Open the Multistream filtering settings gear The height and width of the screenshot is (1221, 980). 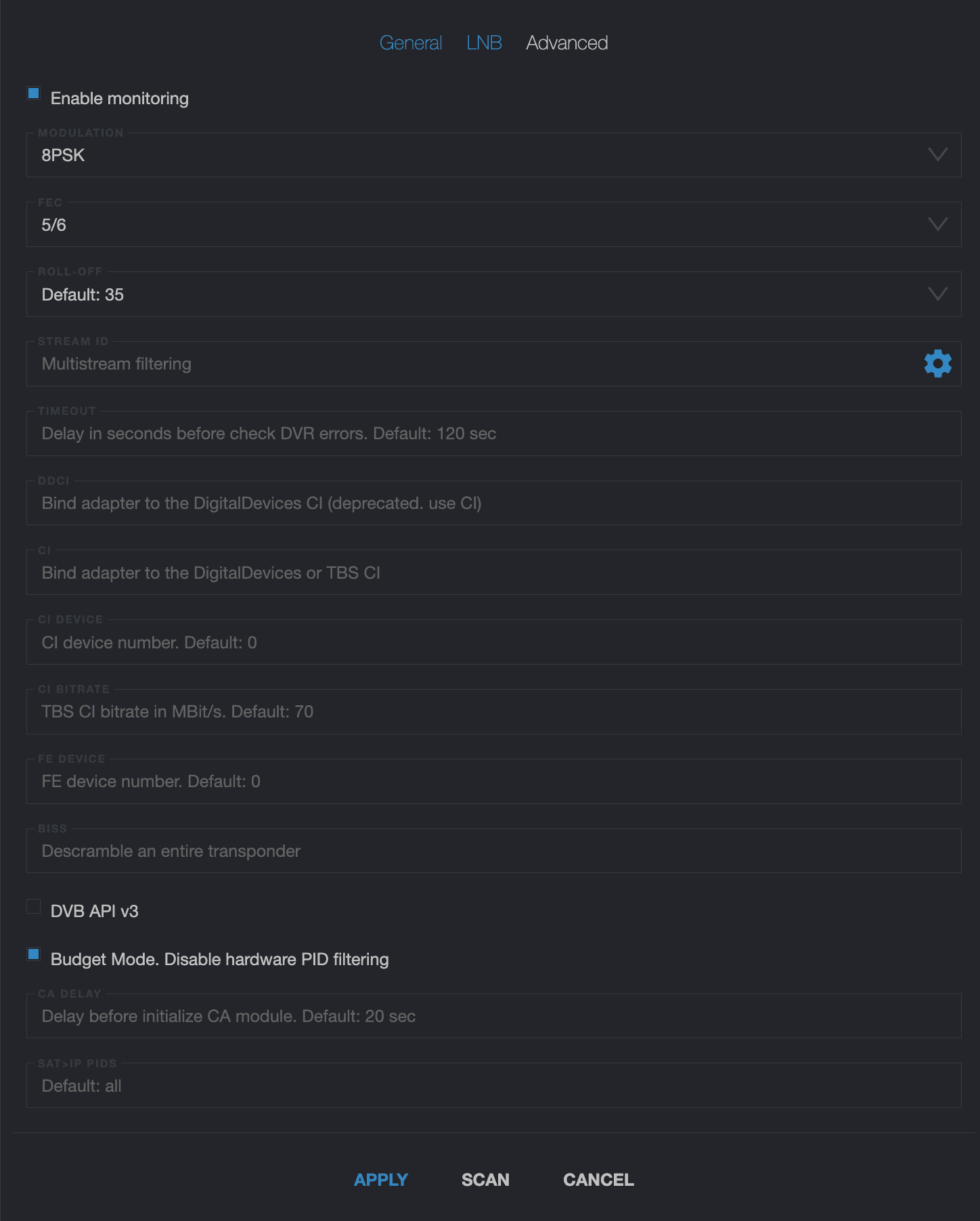pyautogui.click(x=937, y=363)
